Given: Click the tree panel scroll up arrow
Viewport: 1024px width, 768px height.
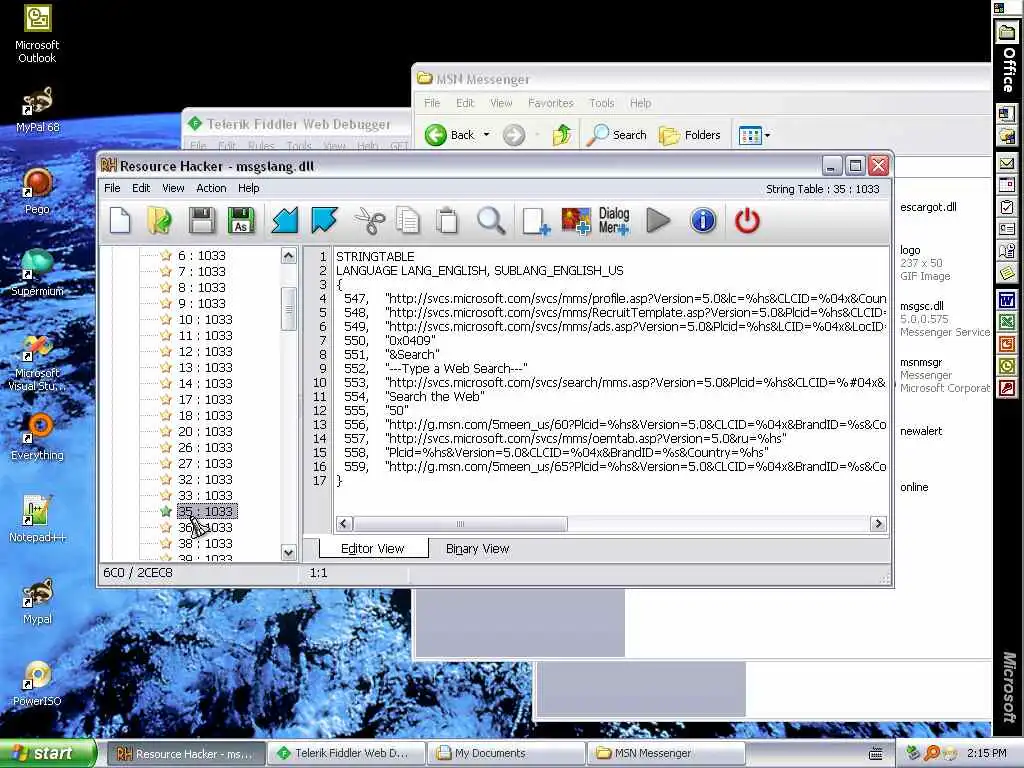Looking at the screenshot, I should [289, 256].
